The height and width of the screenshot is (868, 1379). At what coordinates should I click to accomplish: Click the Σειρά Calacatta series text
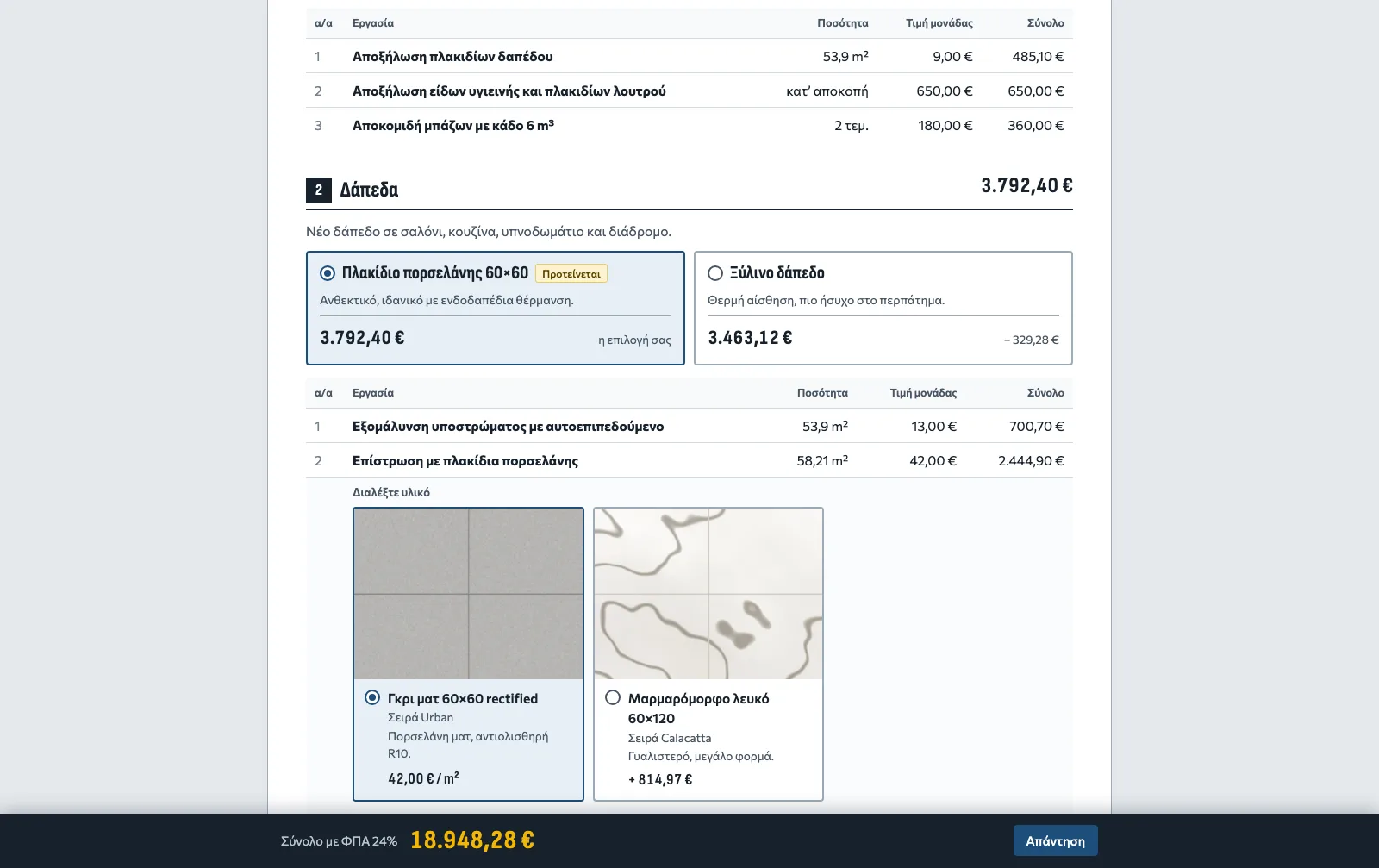tap(670, 738)
